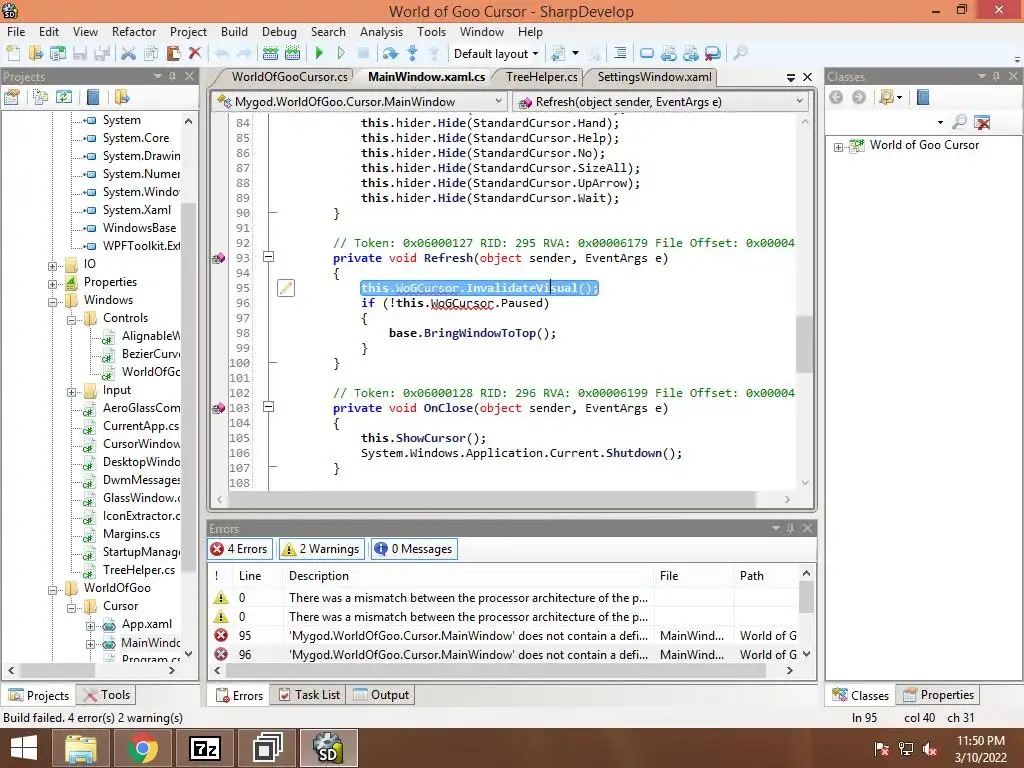
Task: Collapse the OnClose method fold marker
Action: (268, 407)
